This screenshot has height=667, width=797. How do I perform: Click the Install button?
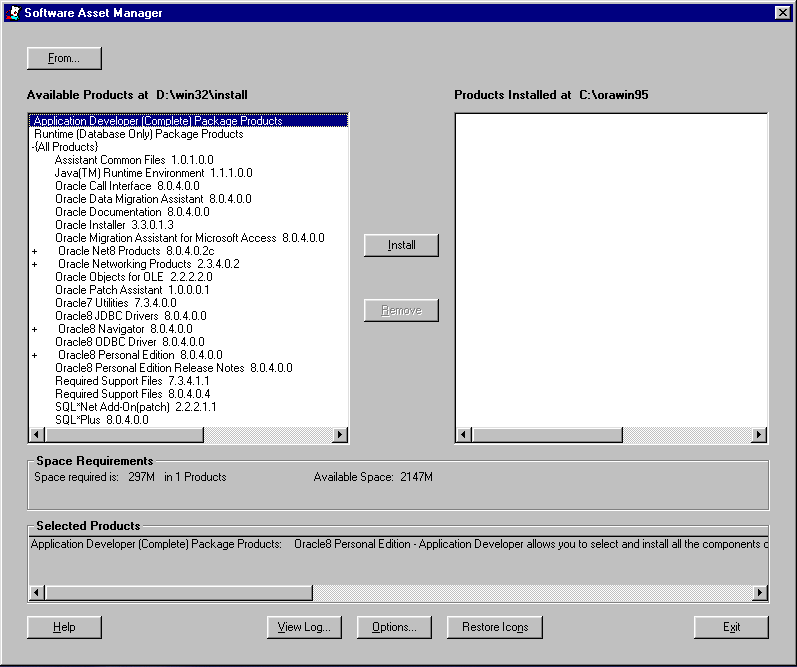tap(401, 245)
